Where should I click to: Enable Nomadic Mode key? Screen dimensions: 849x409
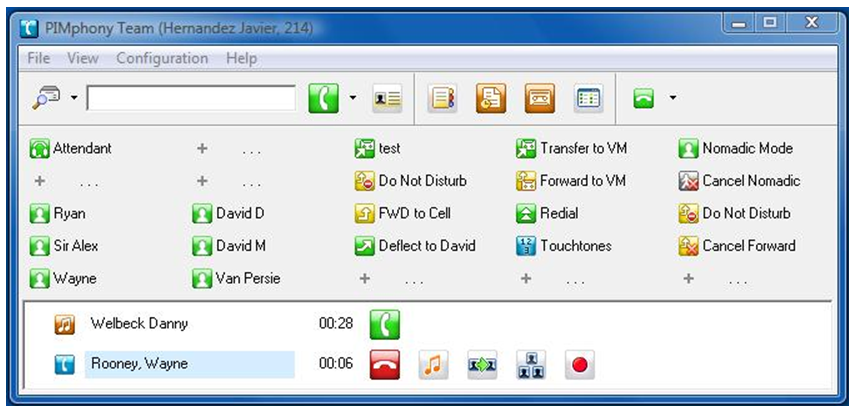736,148
